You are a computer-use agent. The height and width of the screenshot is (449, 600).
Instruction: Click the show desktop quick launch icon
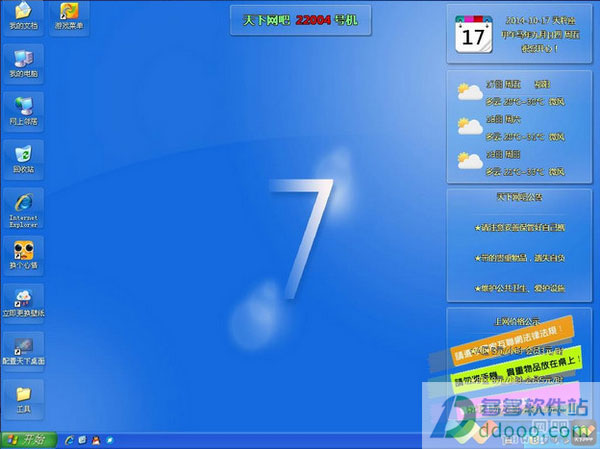coord(82,440)
